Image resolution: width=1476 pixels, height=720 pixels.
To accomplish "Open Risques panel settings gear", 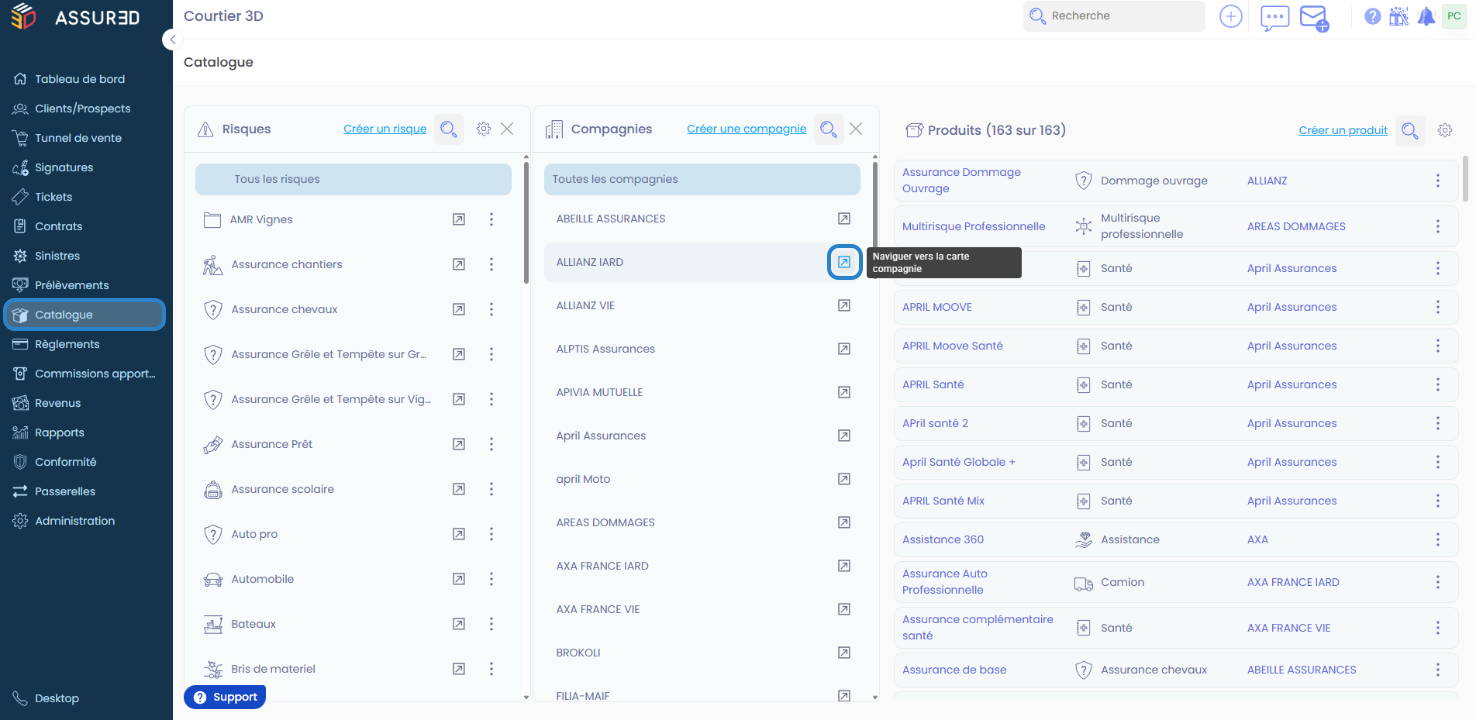I will (484, 129).
